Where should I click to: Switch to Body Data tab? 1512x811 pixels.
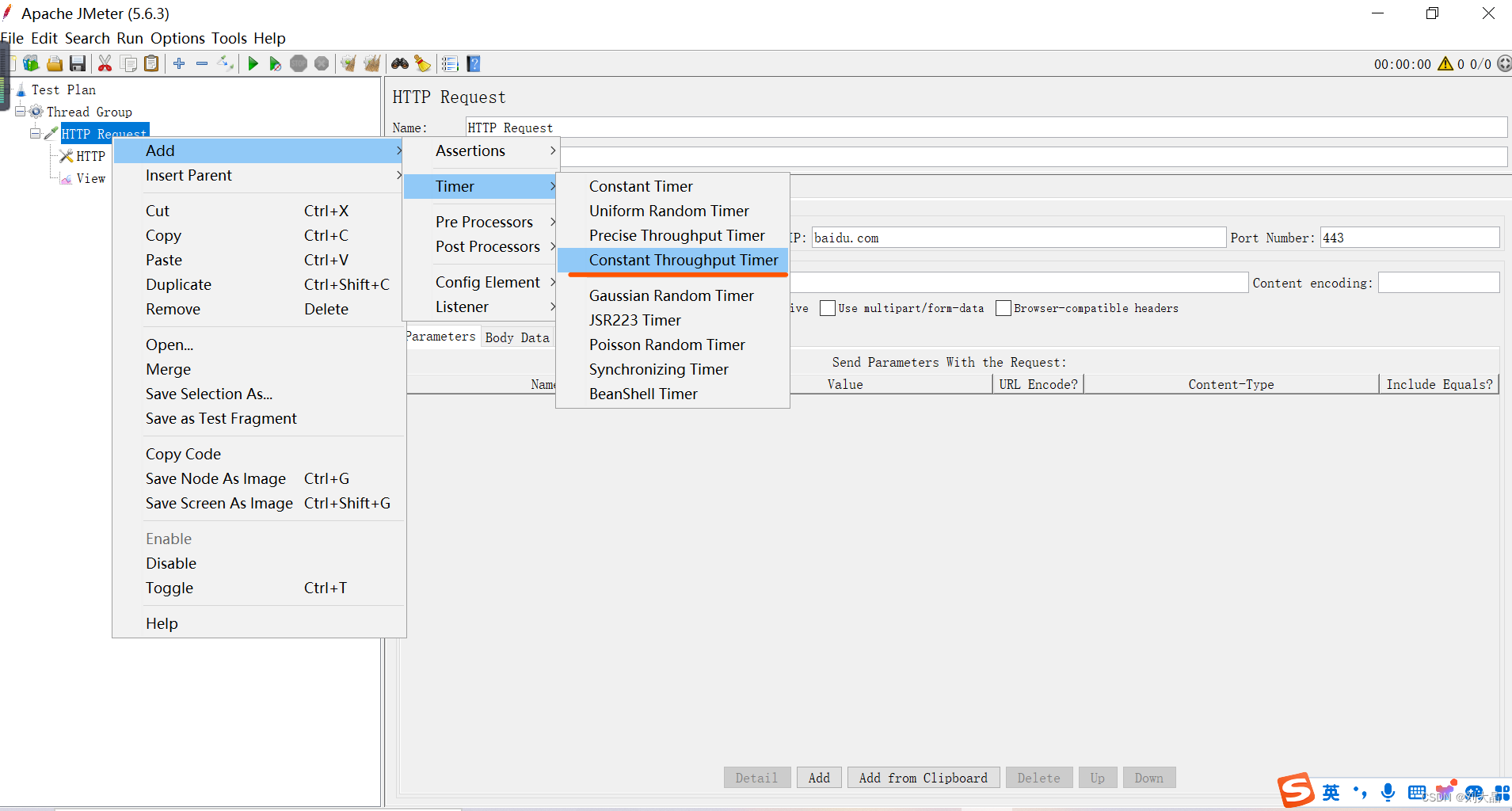517,337
